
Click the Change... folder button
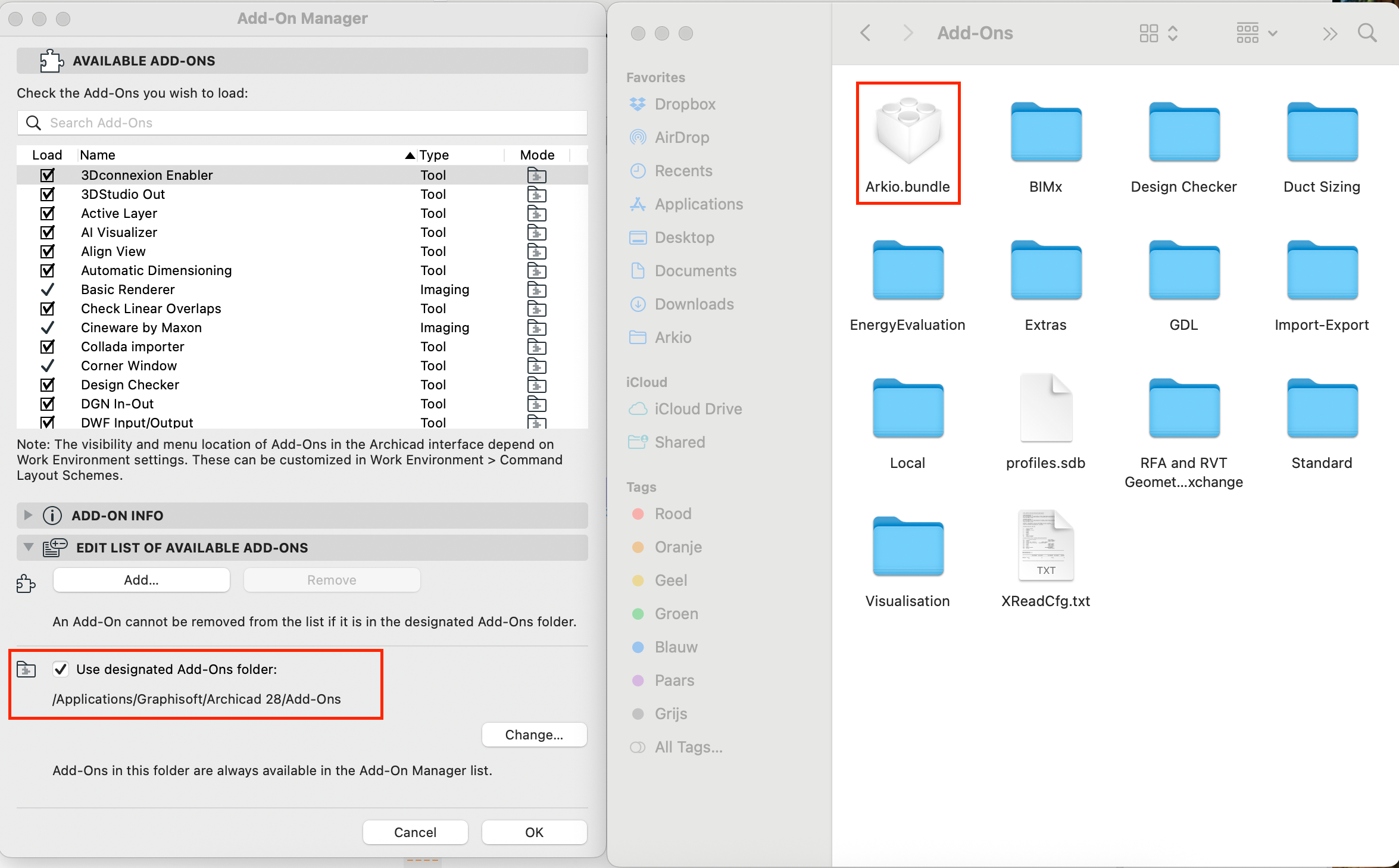tap(535, 735)
